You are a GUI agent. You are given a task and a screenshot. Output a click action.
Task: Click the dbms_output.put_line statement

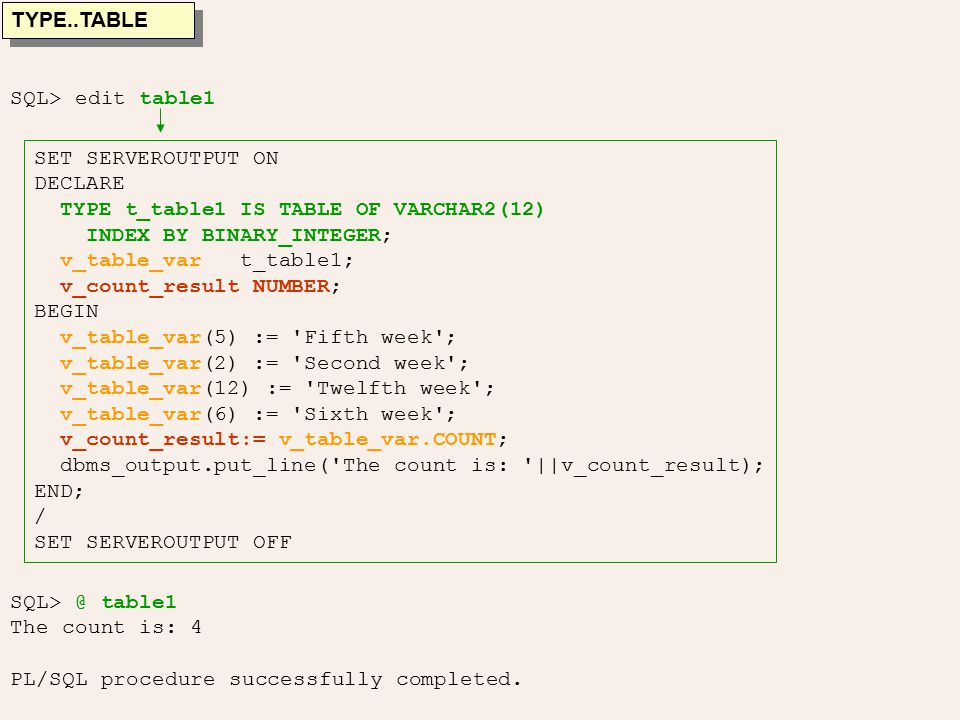click(411, 465)
